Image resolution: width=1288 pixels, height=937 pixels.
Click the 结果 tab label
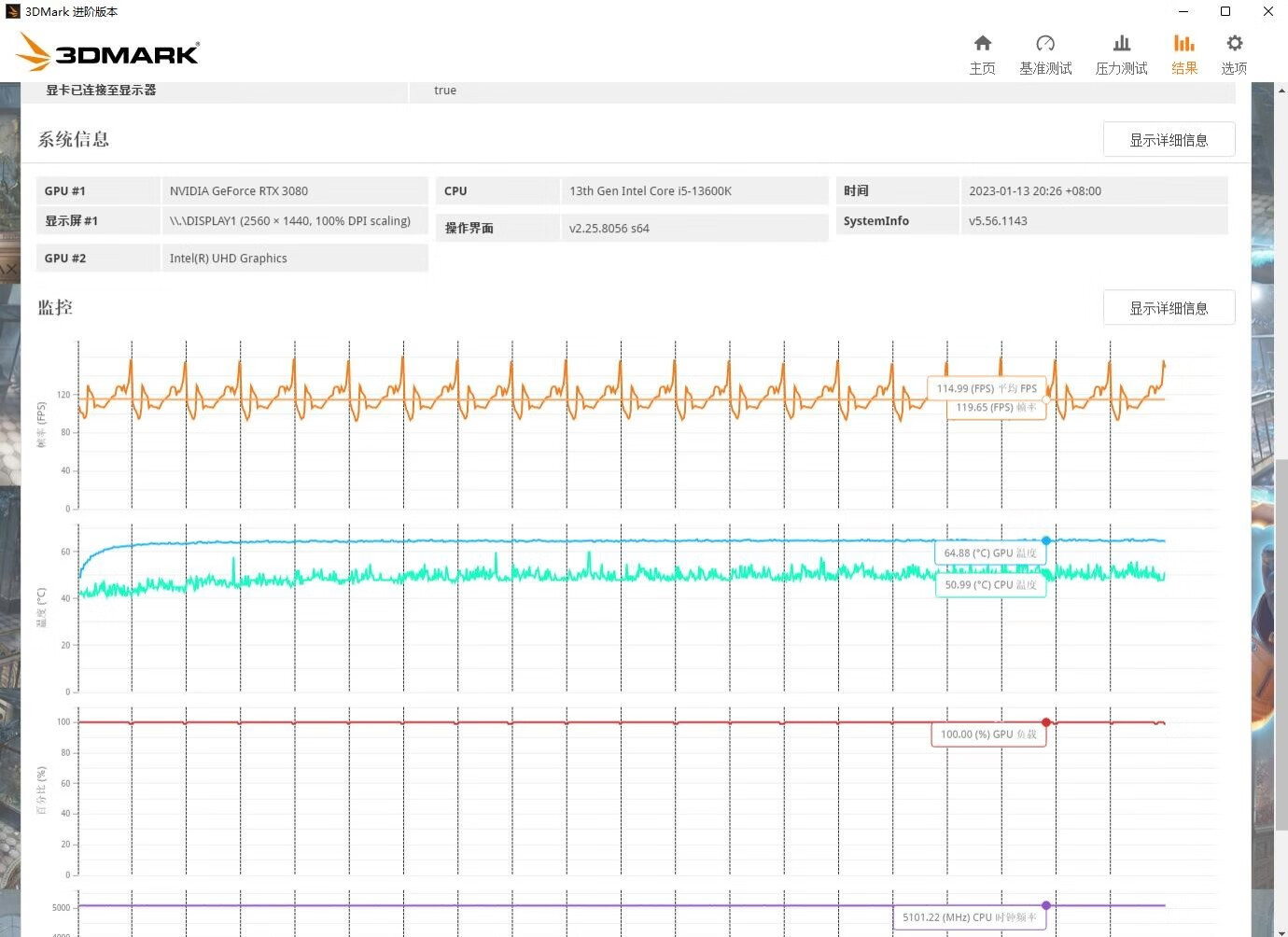tap(1184, 68)
